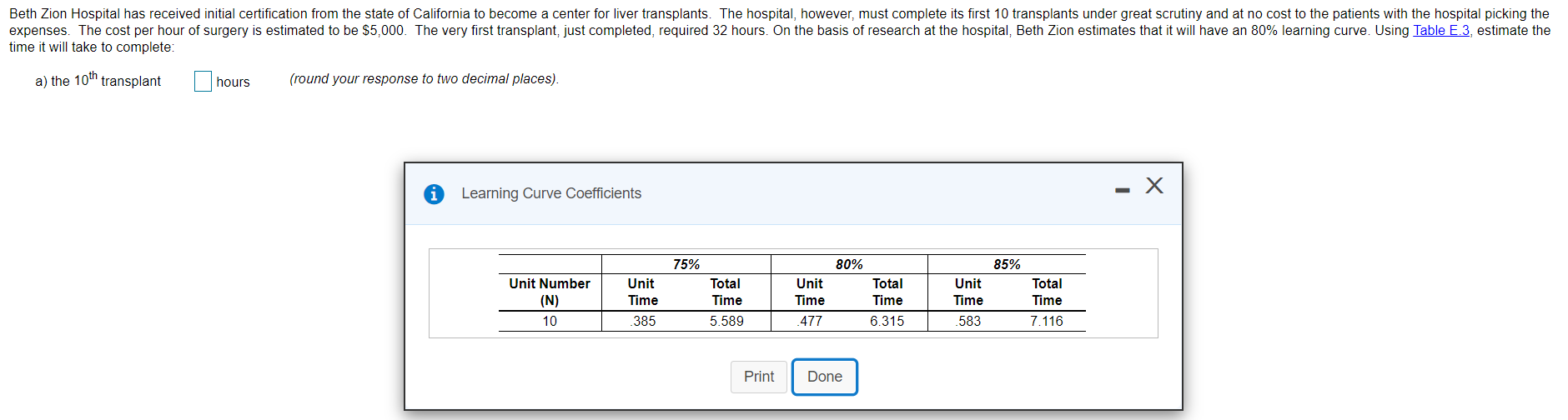
Task: Select the unit number 10 row cell
Action: pyautogui.click(x=550, y=321)
